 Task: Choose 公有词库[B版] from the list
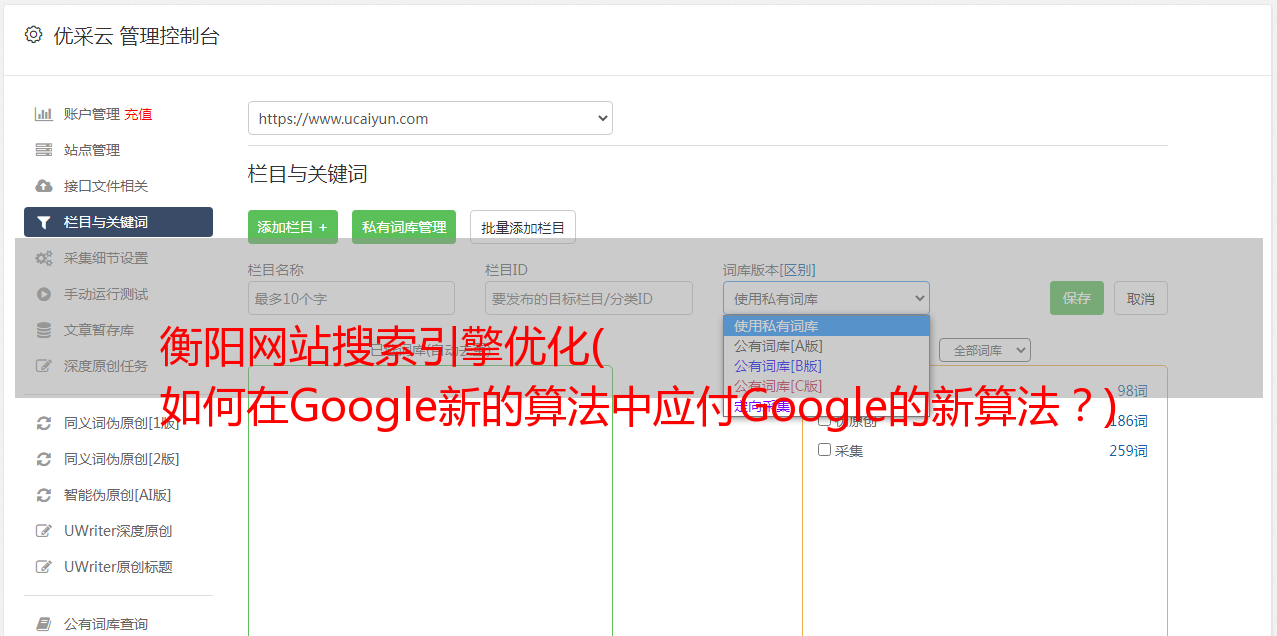click(826, 366)
